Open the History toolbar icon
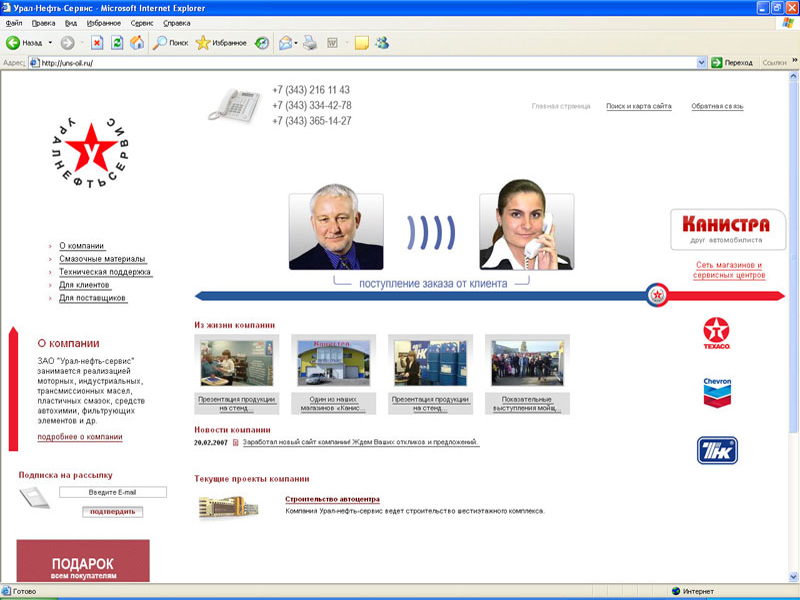Viewport: 800px width, 600px height. click(262, 43)
